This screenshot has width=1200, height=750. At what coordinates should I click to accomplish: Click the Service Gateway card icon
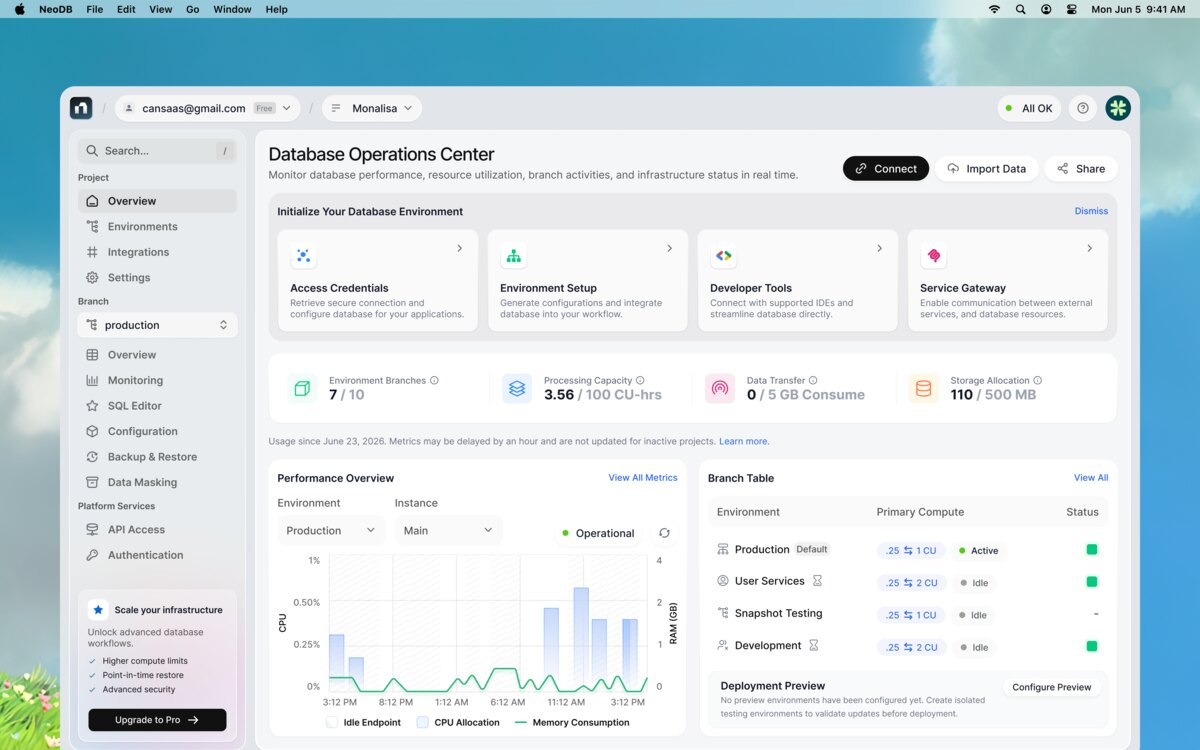[x=934, y=256]
